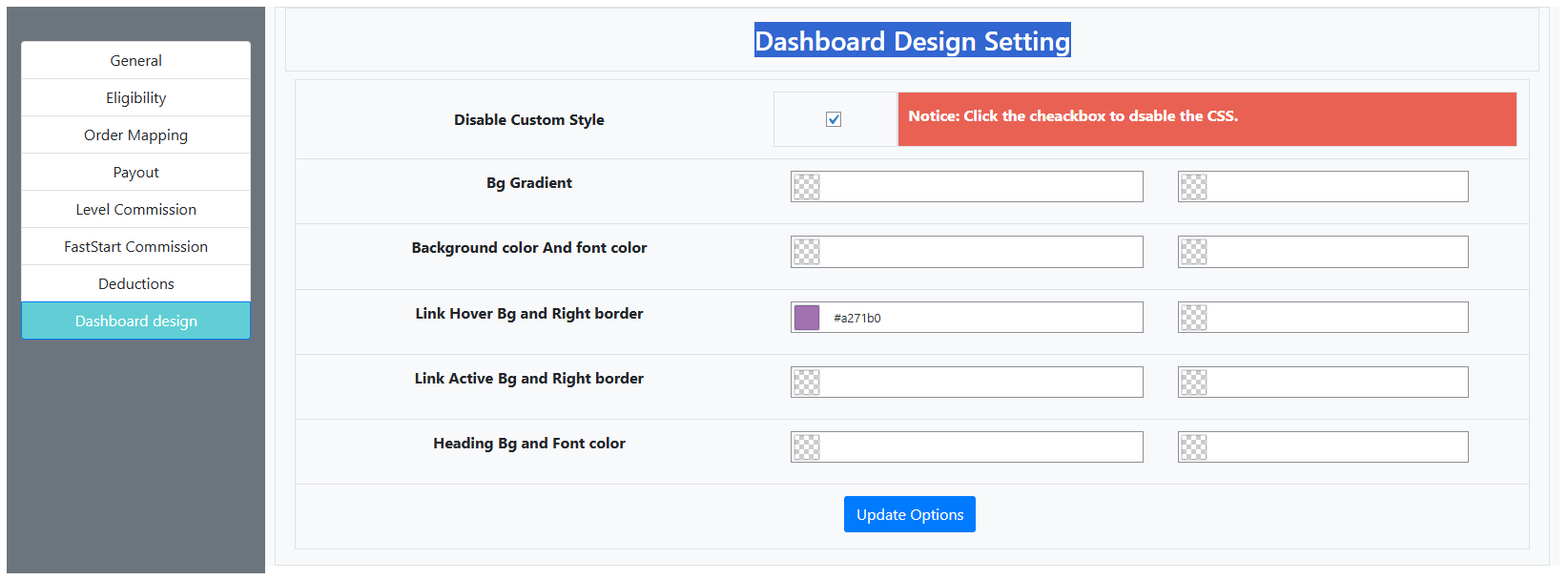Click the #a271b0 Link Hover text field
Screen dimensions: 1568x580
(982, 318)
